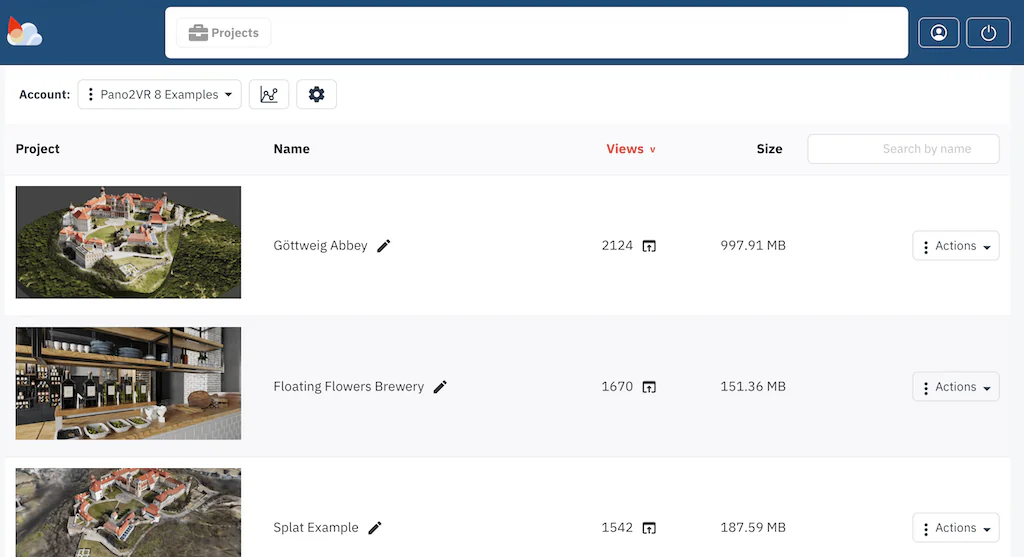Open the Splat Example thumbnail
Screen dimensions: 1024x557
pyautogui.click(x=128, y=513)
